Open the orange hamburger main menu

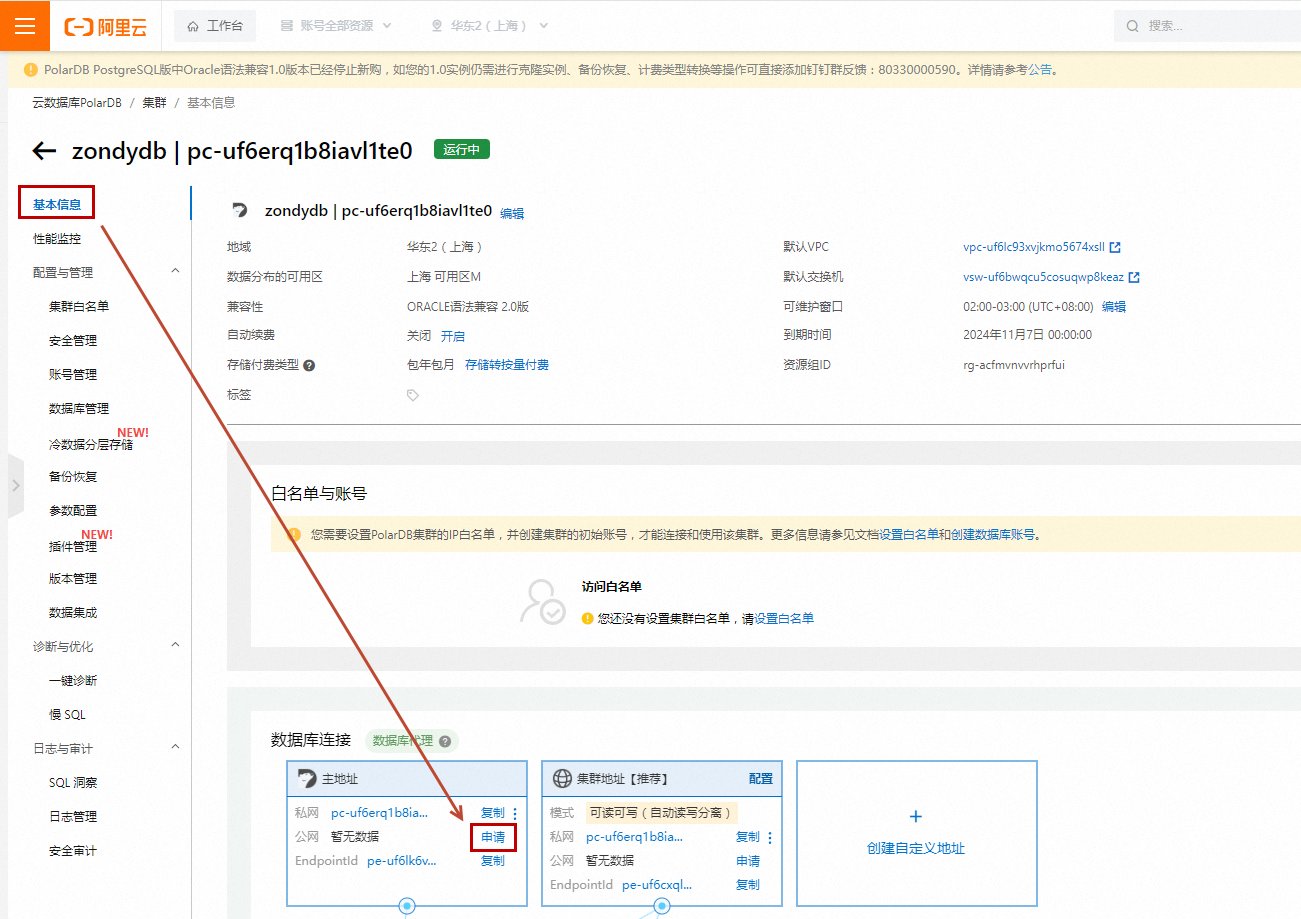click(25, 26)
